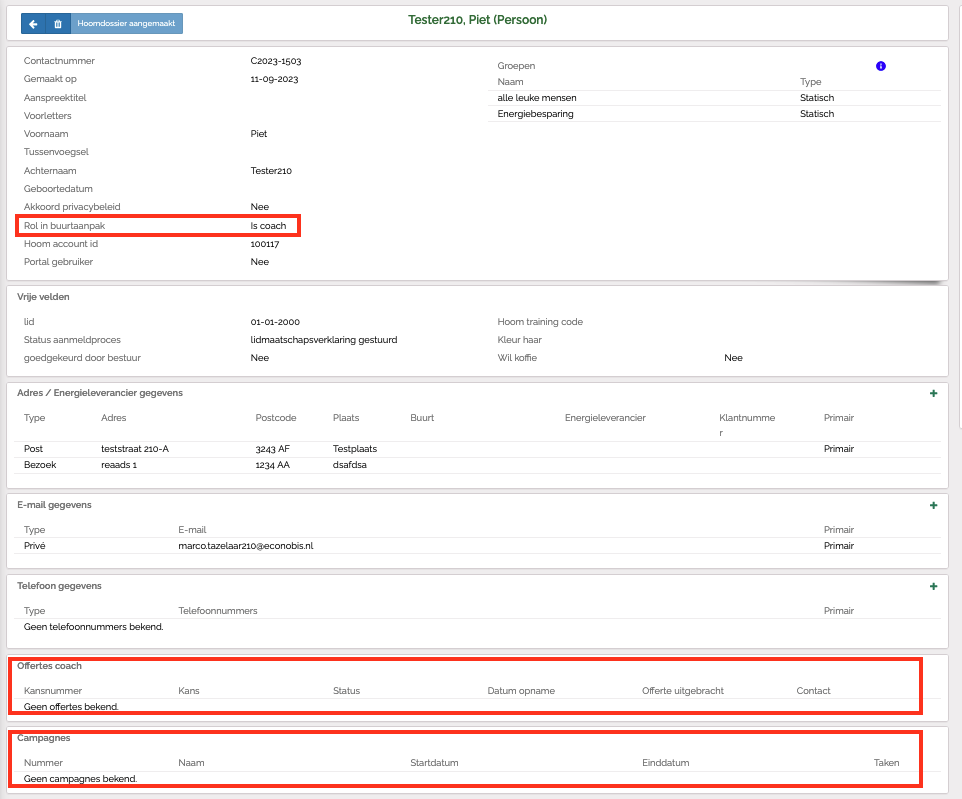Click the Status aanmeldproces value
The width and height of the screenshot is (962, 799).
324,340
